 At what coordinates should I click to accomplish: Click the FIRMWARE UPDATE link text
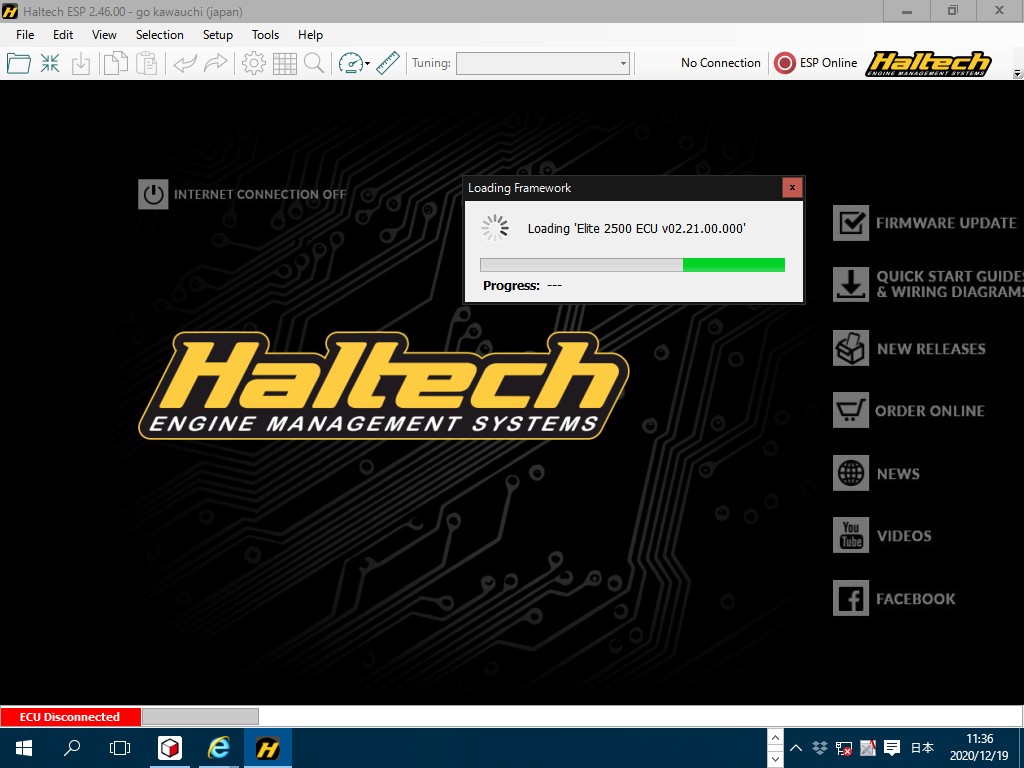pos(946,223)
